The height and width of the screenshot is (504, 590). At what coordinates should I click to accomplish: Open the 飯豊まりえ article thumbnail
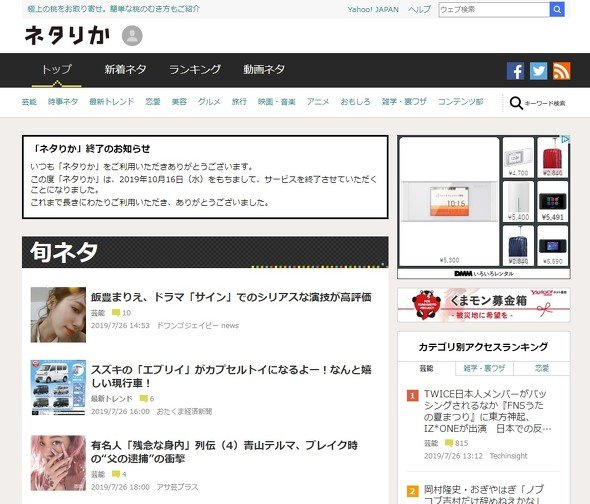coord(58,315)
